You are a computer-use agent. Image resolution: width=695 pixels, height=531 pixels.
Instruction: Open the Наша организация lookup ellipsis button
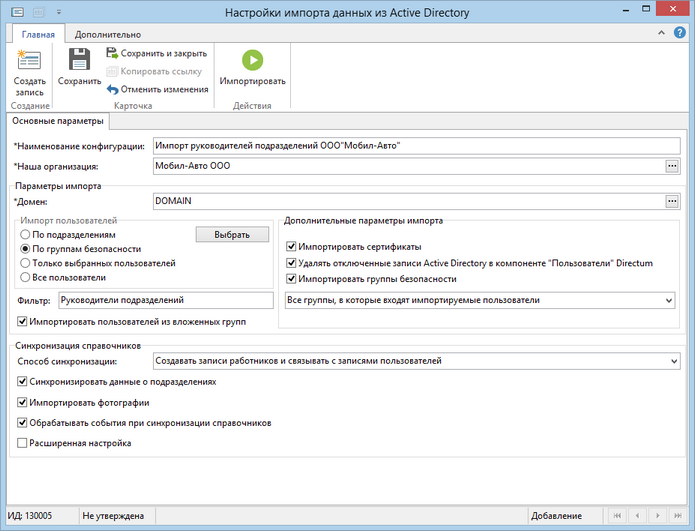(672, 166)
